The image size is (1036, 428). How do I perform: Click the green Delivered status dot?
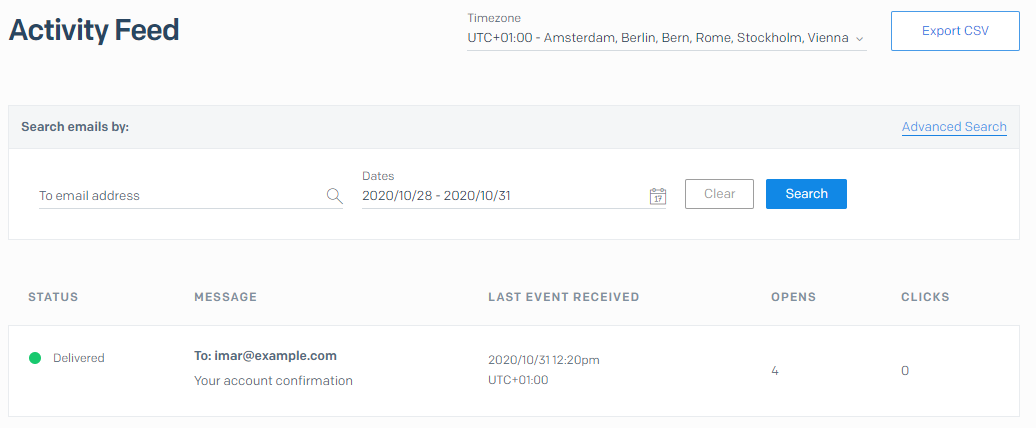pos(35,358)
